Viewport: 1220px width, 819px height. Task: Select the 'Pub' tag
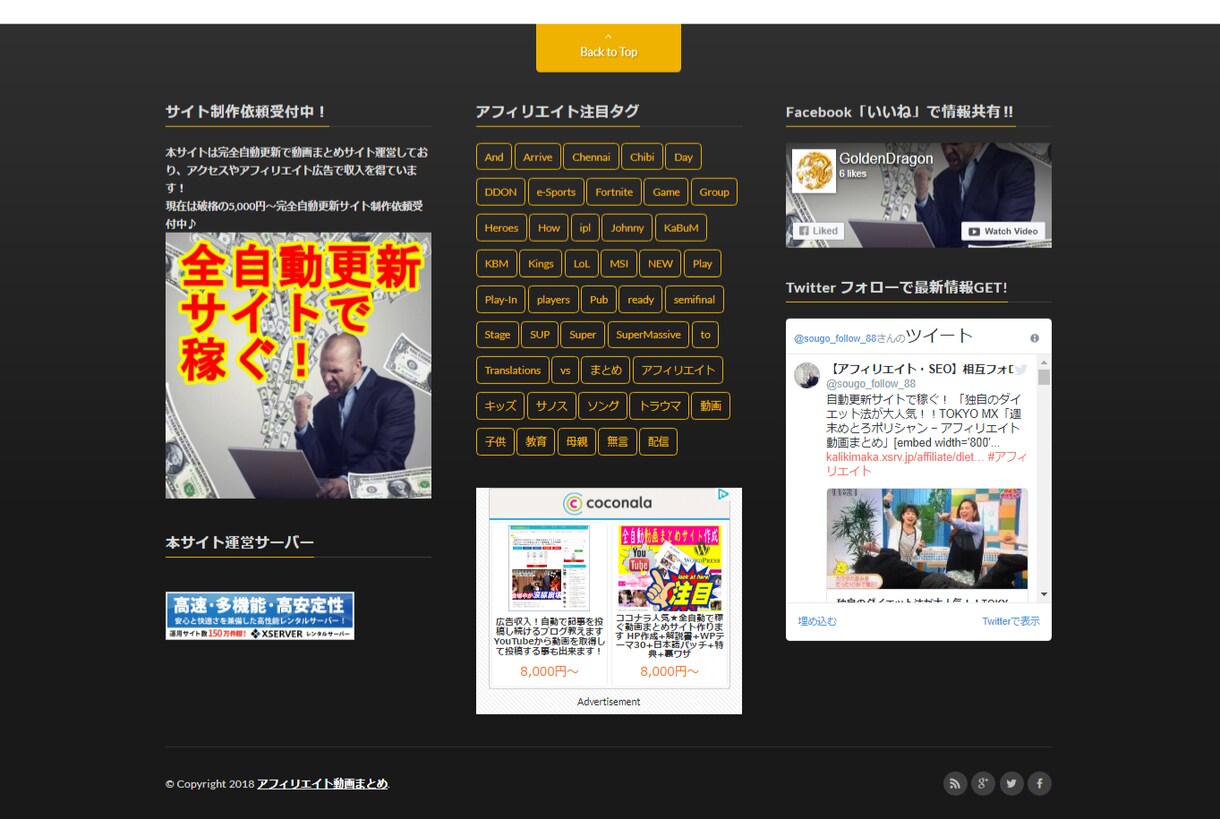(x=599, y=299)
